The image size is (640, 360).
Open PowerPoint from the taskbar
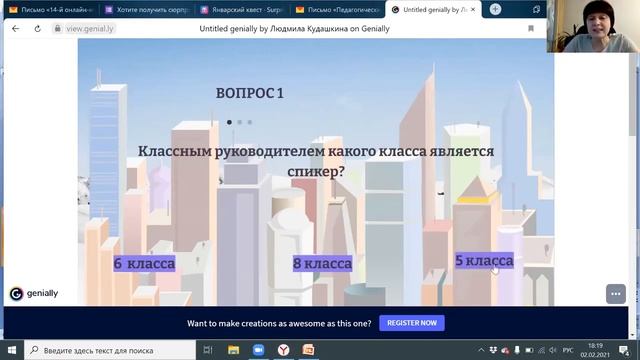(308, 350)
